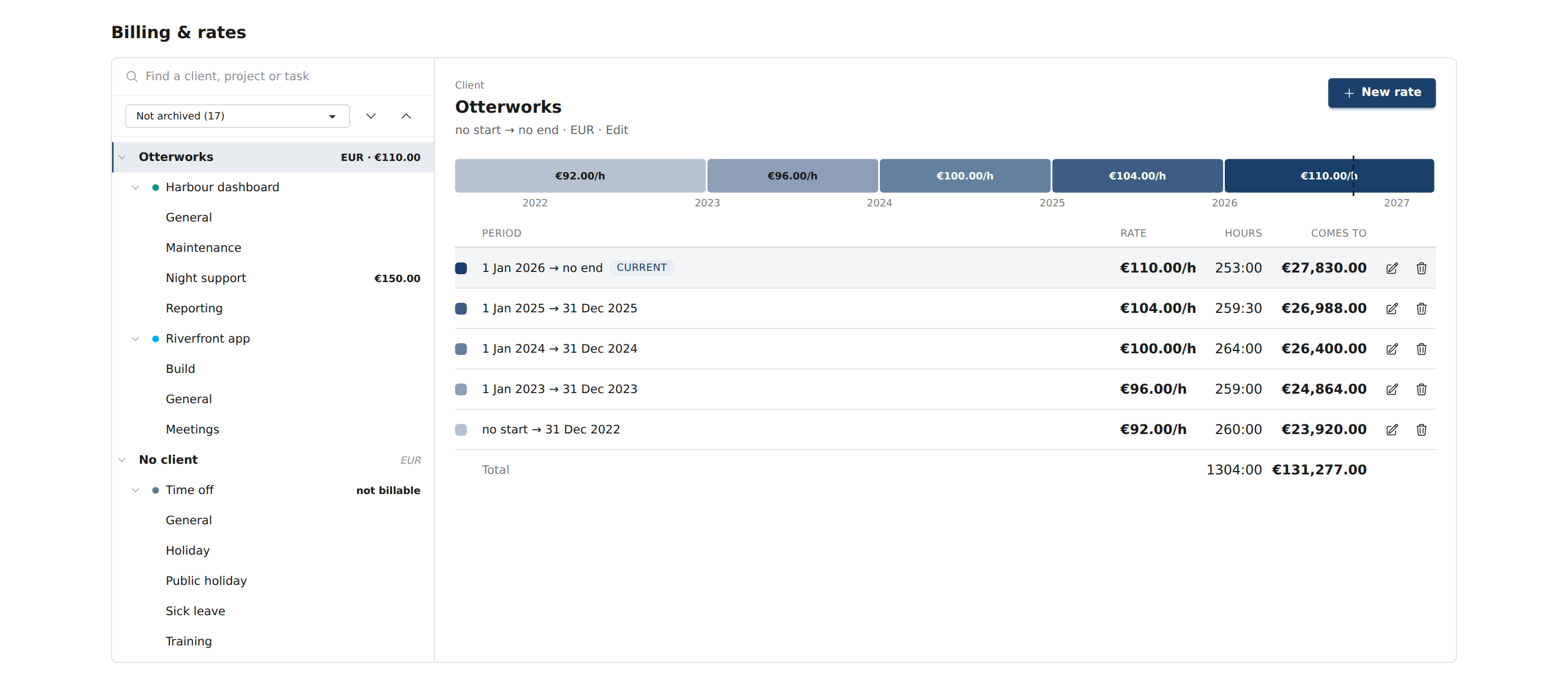Collapse all tree items with up chevron
Viewport: 1568px width, 683px height.
(x=406, y=116)
